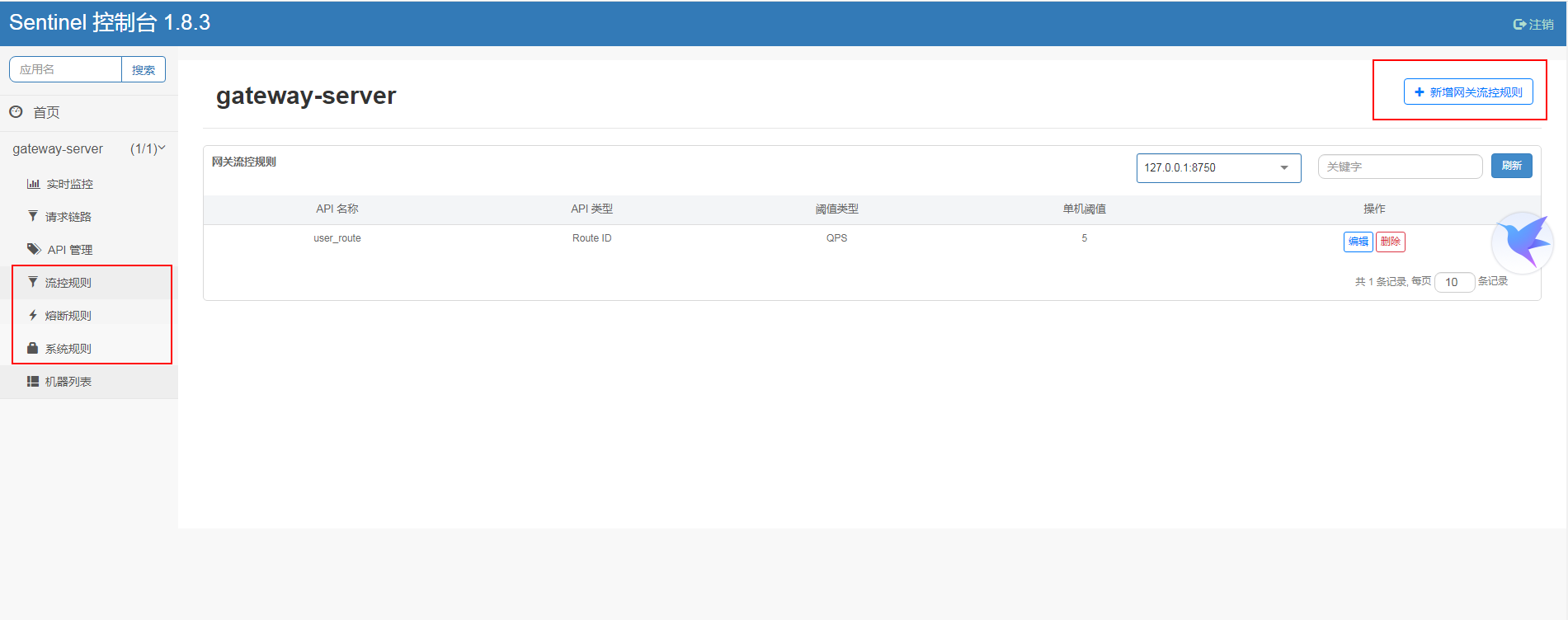Image resolution: width=1568 pixels, height=620 pixels.
Task: Open the 127.0.0.1:8750 machine dropdown
Action: [x=1218, y=167]
